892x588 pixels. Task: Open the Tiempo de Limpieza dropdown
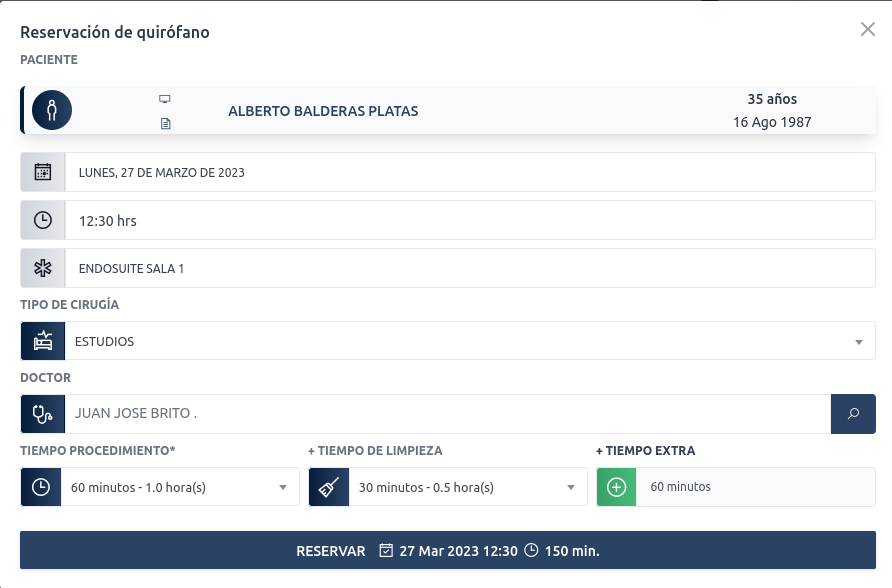pos(467,487)
